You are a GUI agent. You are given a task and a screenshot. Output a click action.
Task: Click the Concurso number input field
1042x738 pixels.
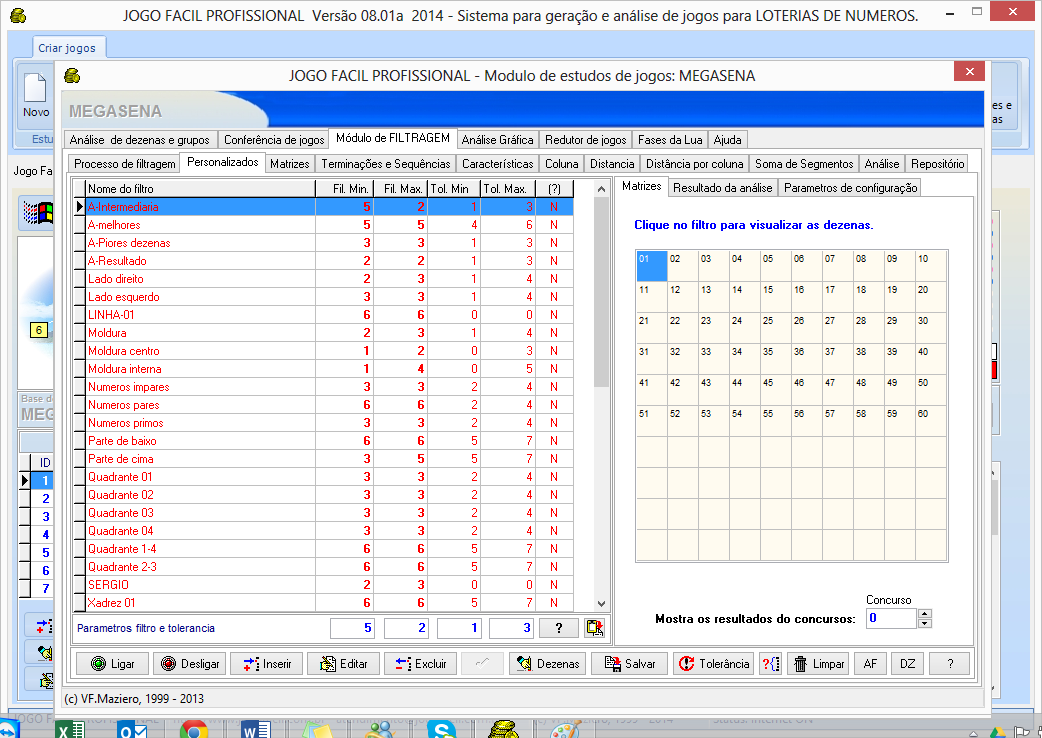(x=890, y=619)
